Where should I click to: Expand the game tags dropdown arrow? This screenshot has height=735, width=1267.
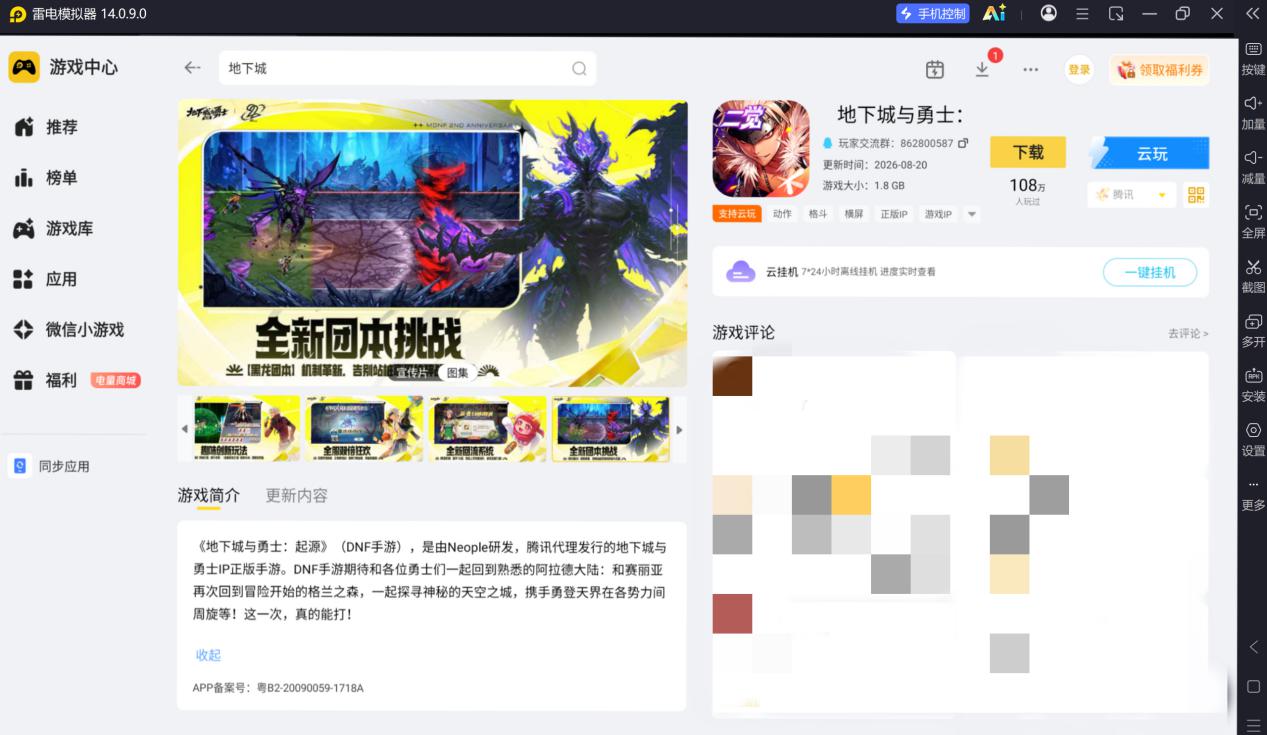[972, 214]
